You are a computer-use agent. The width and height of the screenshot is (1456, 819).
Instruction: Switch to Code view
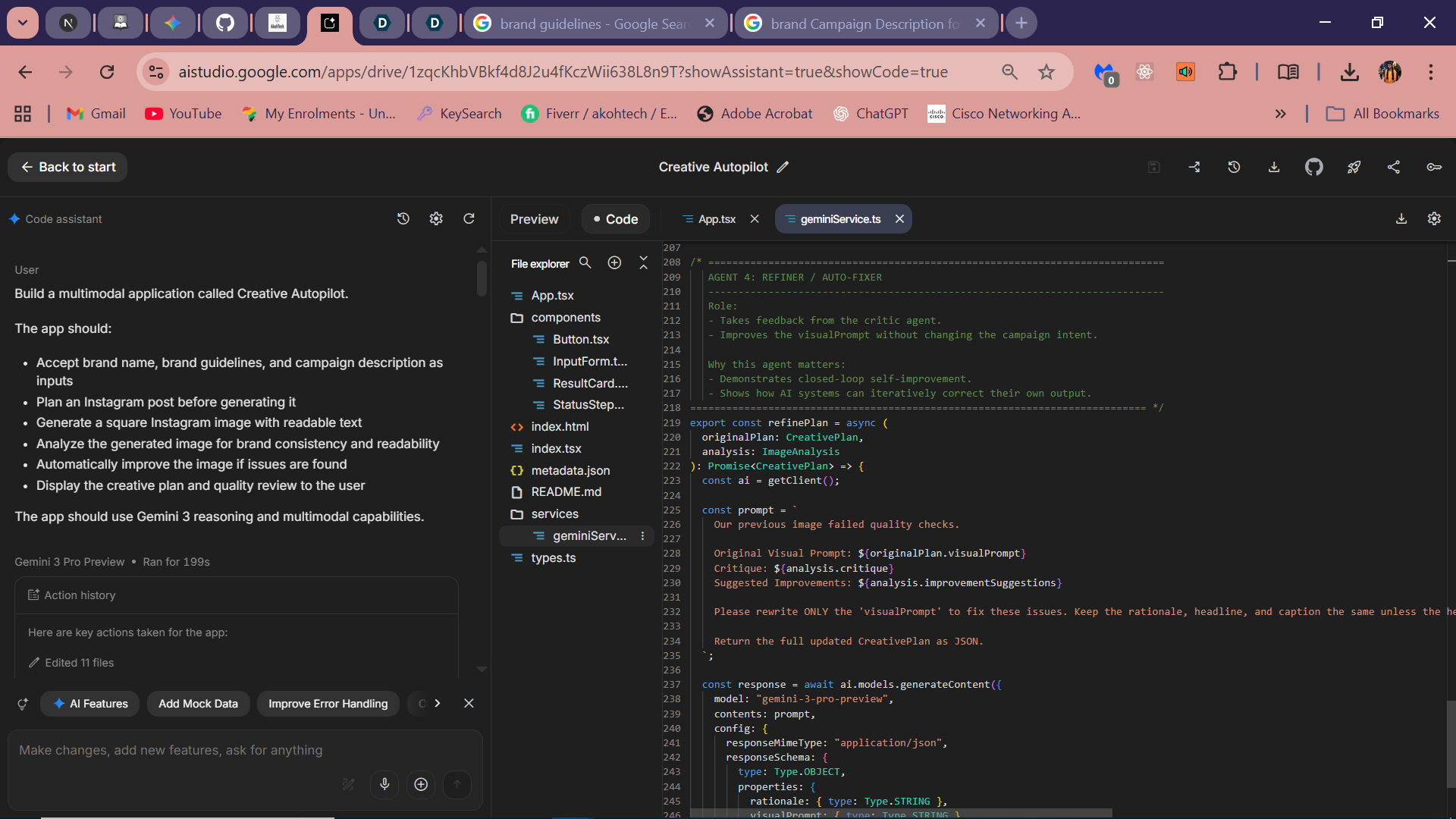tap(616, 219)
